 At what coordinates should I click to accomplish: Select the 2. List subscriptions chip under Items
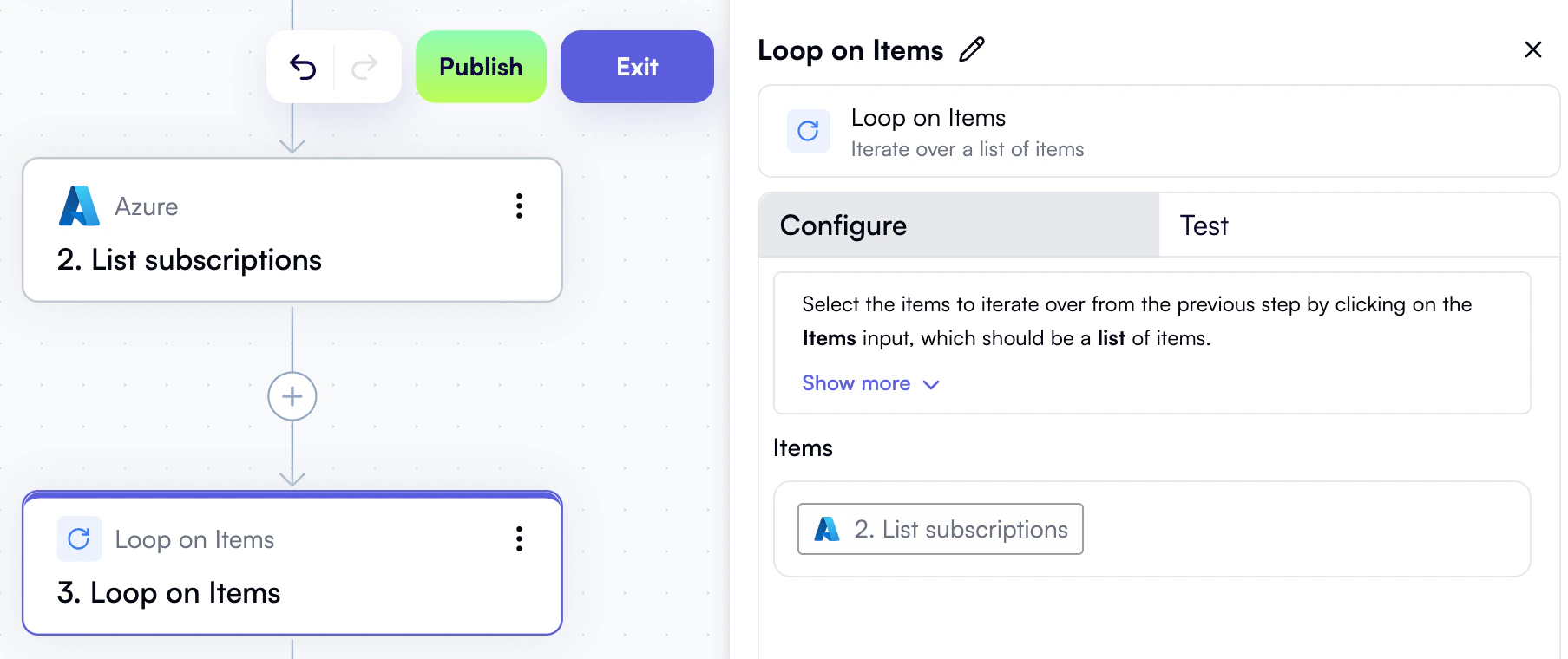tap(939, 529)
